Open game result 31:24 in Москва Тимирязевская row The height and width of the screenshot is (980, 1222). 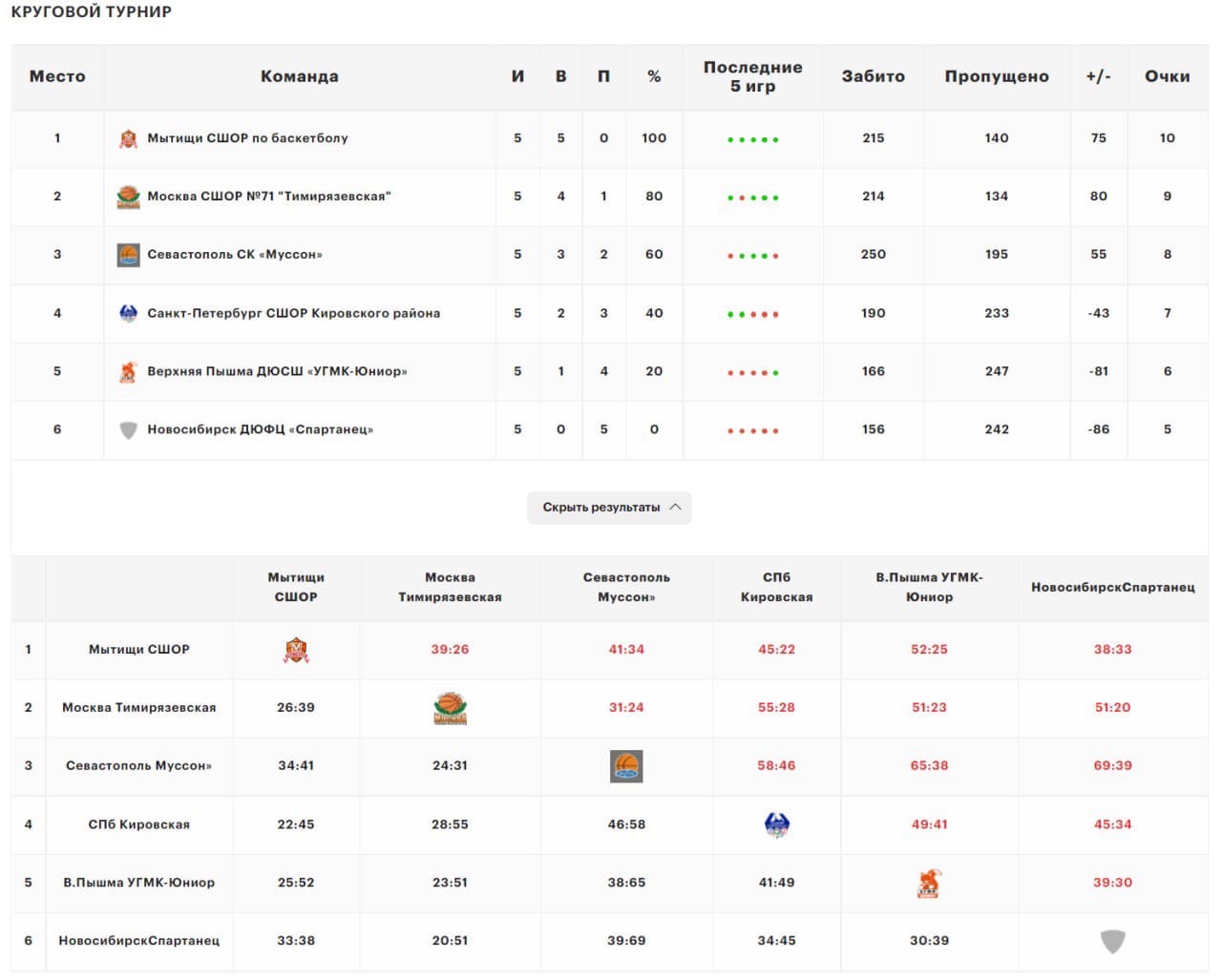pyautogui.click(x=626, y=708)
